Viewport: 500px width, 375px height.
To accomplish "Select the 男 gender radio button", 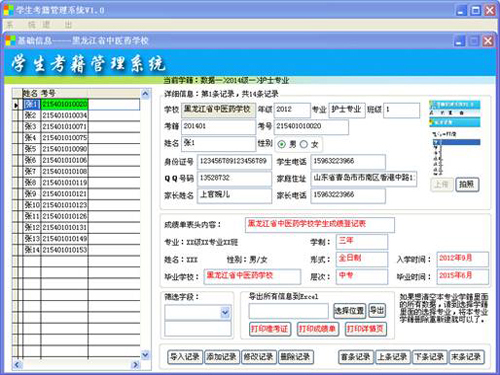I will (282, 144).
